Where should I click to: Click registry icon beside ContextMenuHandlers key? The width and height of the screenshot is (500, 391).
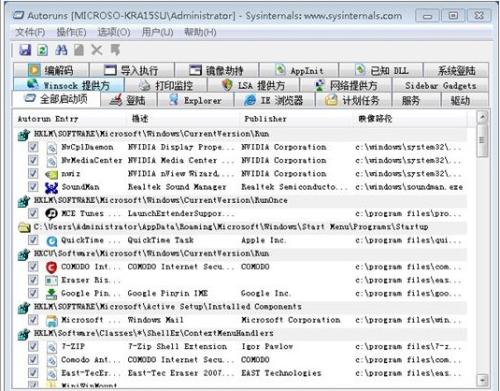[x=24, y=334]
